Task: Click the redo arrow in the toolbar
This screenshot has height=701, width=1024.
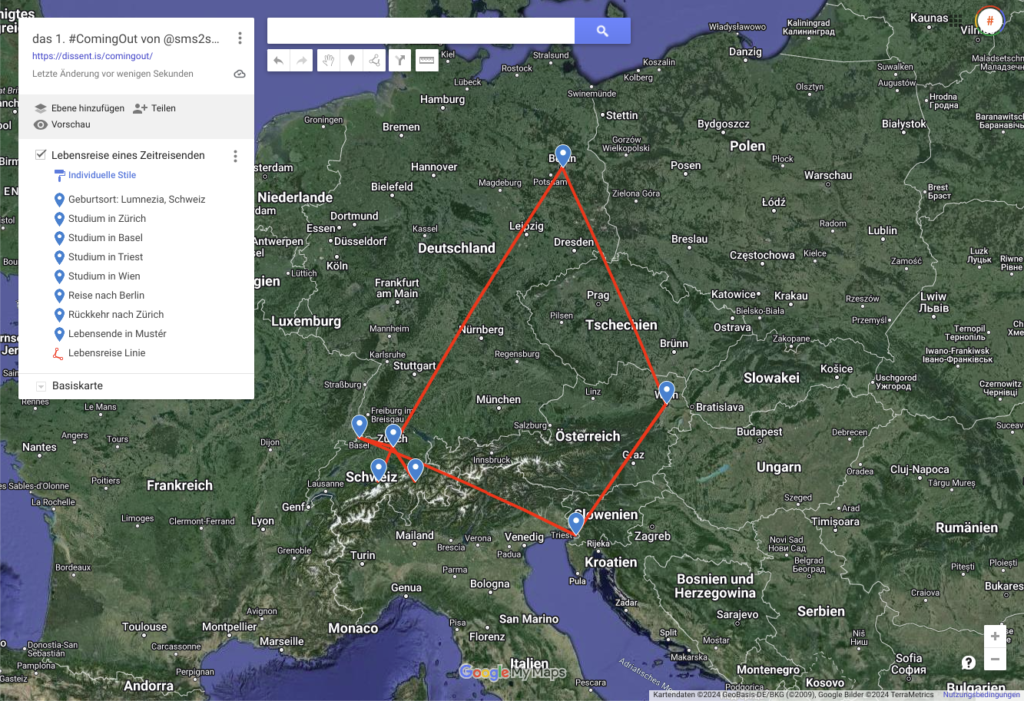Action: [x=301, y=61]
